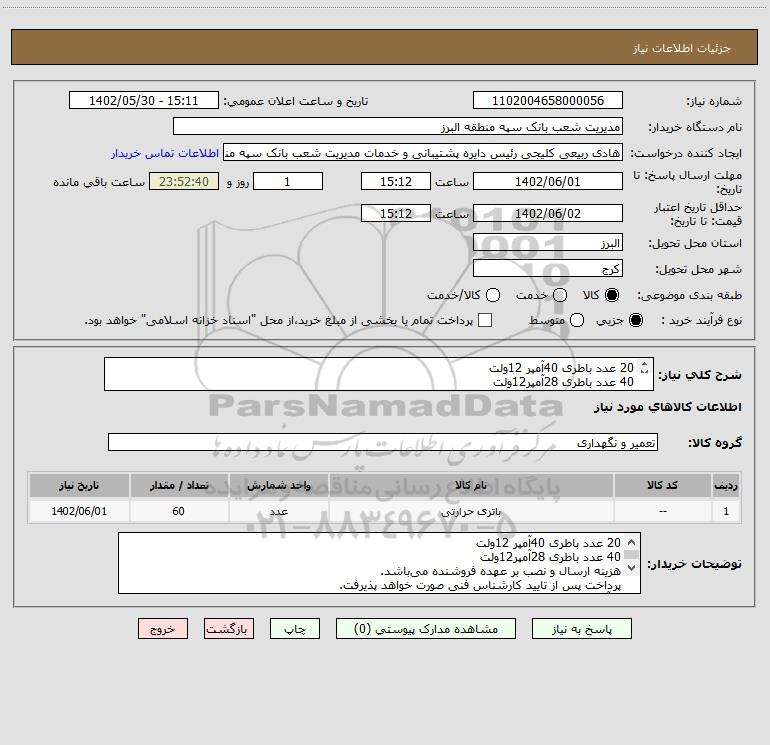Click the table date cell 1402/06/01

(x=79, y=511)
